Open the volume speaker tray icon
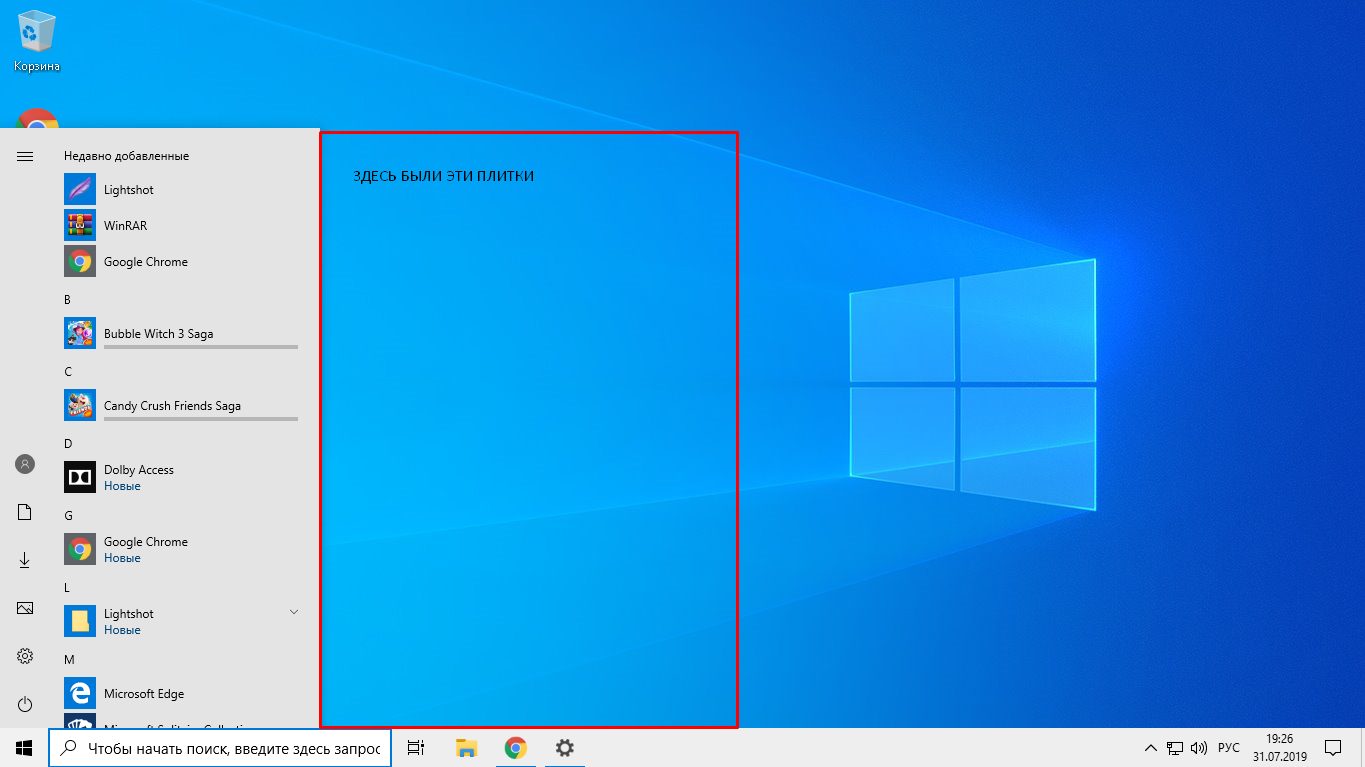This screenshot has height=767, width=1365. coord(1198,748)
